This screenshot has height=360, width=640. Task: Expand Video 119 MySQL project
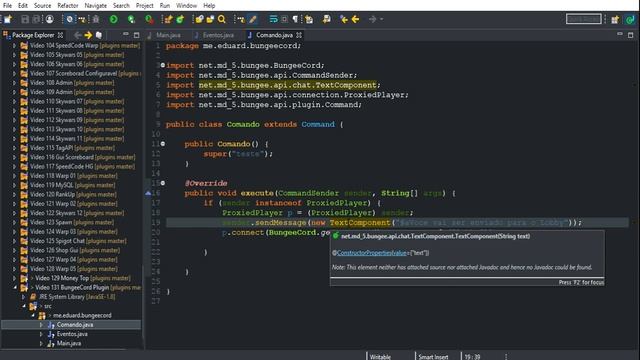pyautogui.click(x=14, y=185)
